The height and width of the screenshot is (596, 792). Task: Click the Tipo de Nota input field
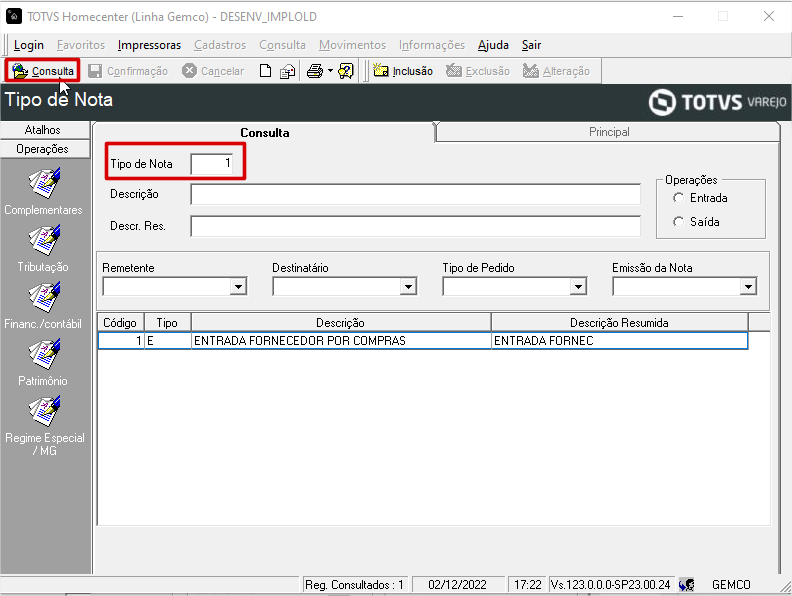coord(212,164)
